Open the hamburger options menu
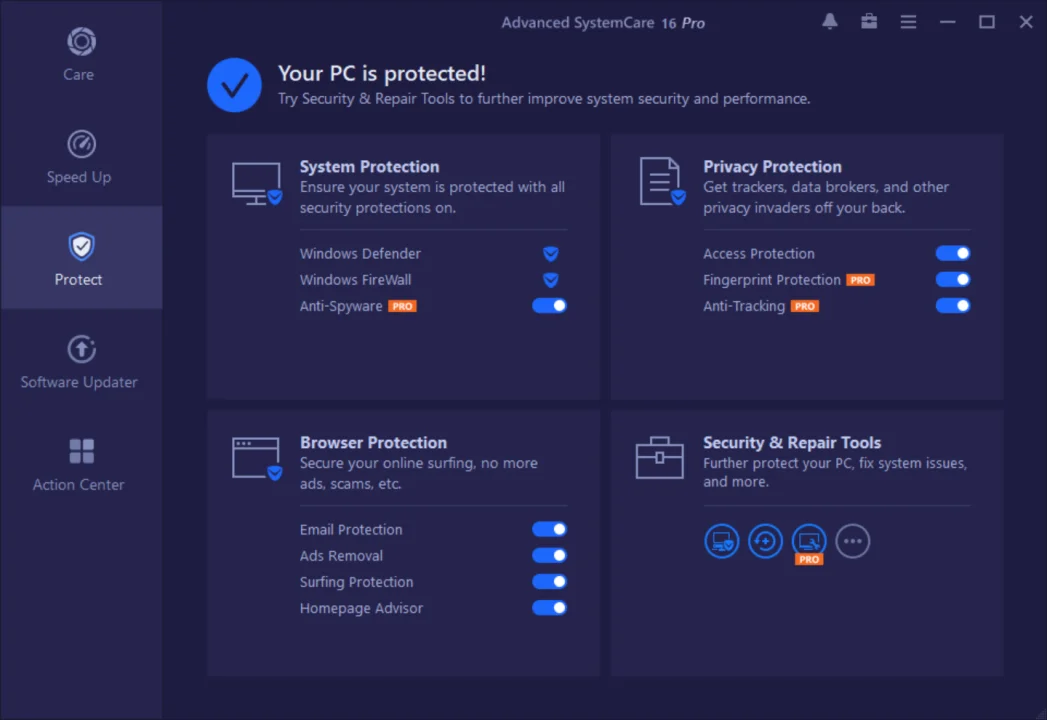Screen dimensions: 1047x720 [908, 22]
